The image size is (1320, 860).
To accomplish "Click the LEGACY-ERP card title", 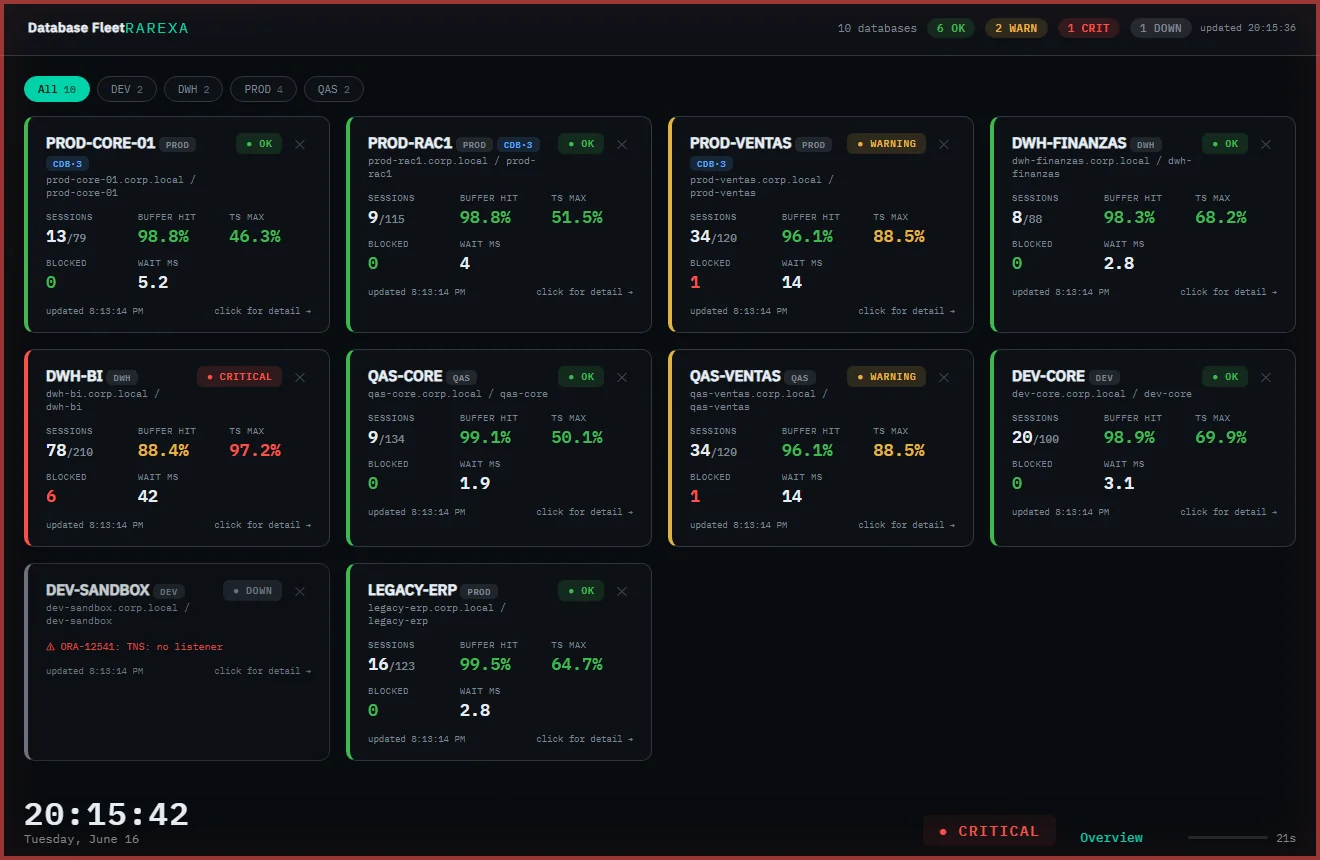I will (x=412, y=590).
